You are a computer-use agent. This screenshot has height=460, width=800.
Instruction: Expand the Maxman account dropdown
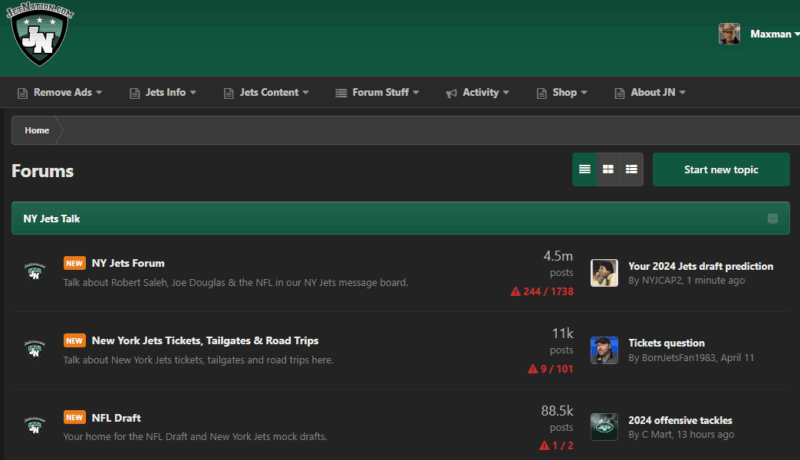point(774,34)
